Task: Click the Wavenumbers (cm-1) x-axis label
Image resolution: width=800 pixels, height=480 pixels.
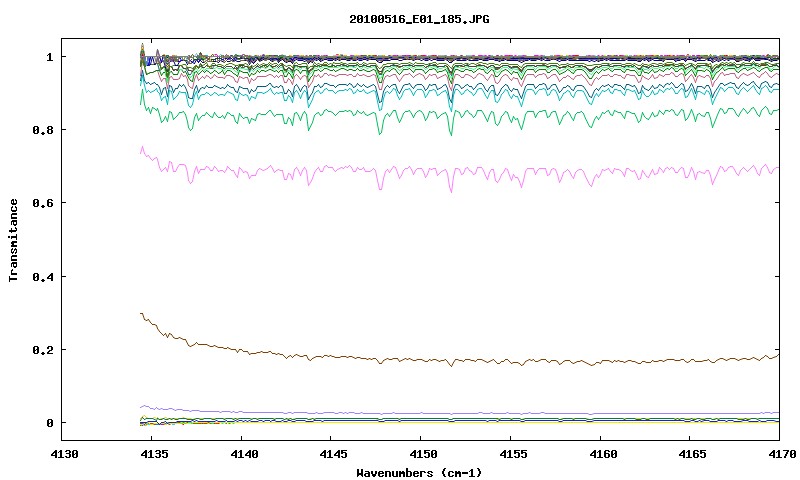Action: tap(419, 473)
